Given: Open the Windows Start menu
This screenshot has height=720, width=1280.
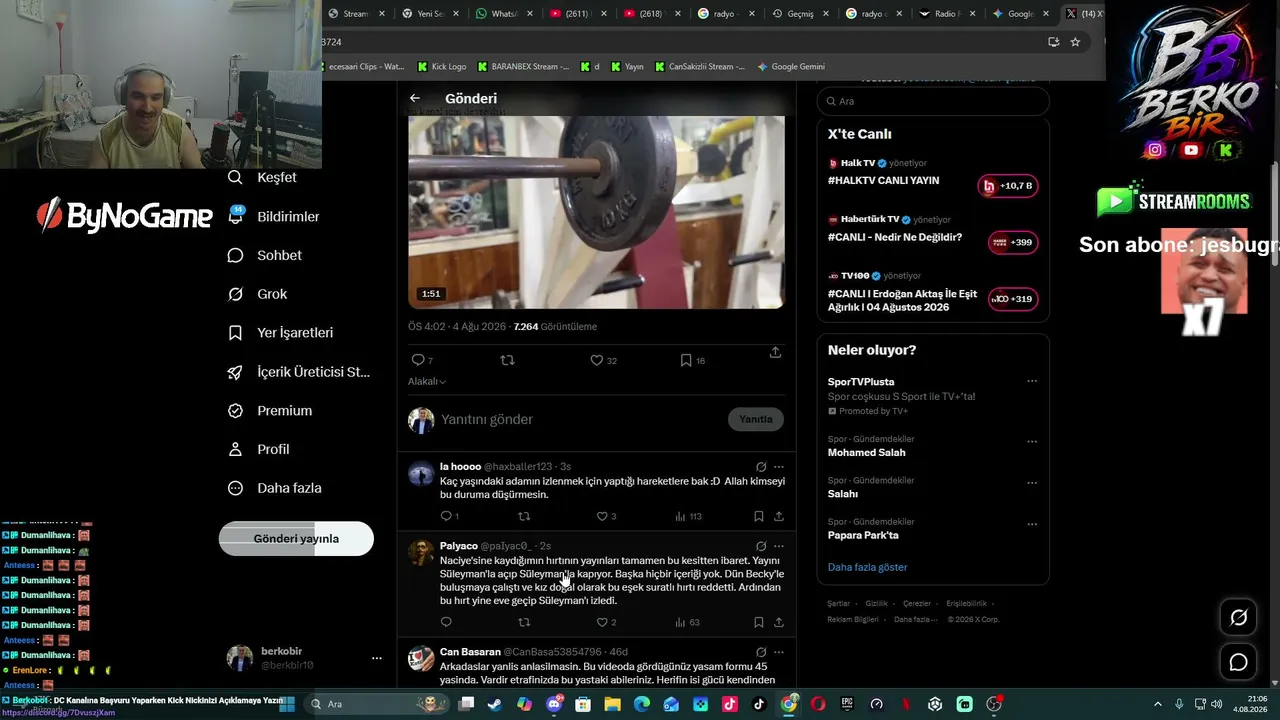Looking at the screenshot, I should click(x=287, y=704).
